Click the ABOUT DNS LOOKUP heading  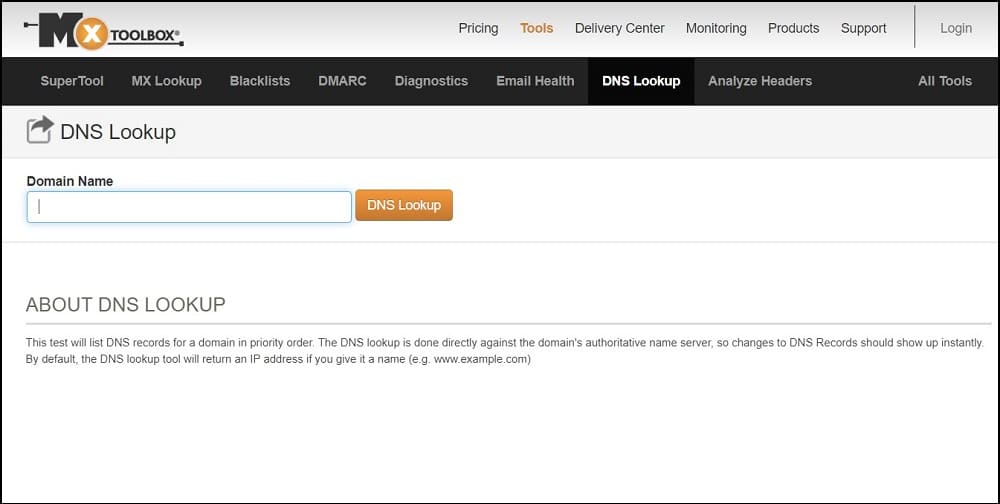[x=126, y=304]
